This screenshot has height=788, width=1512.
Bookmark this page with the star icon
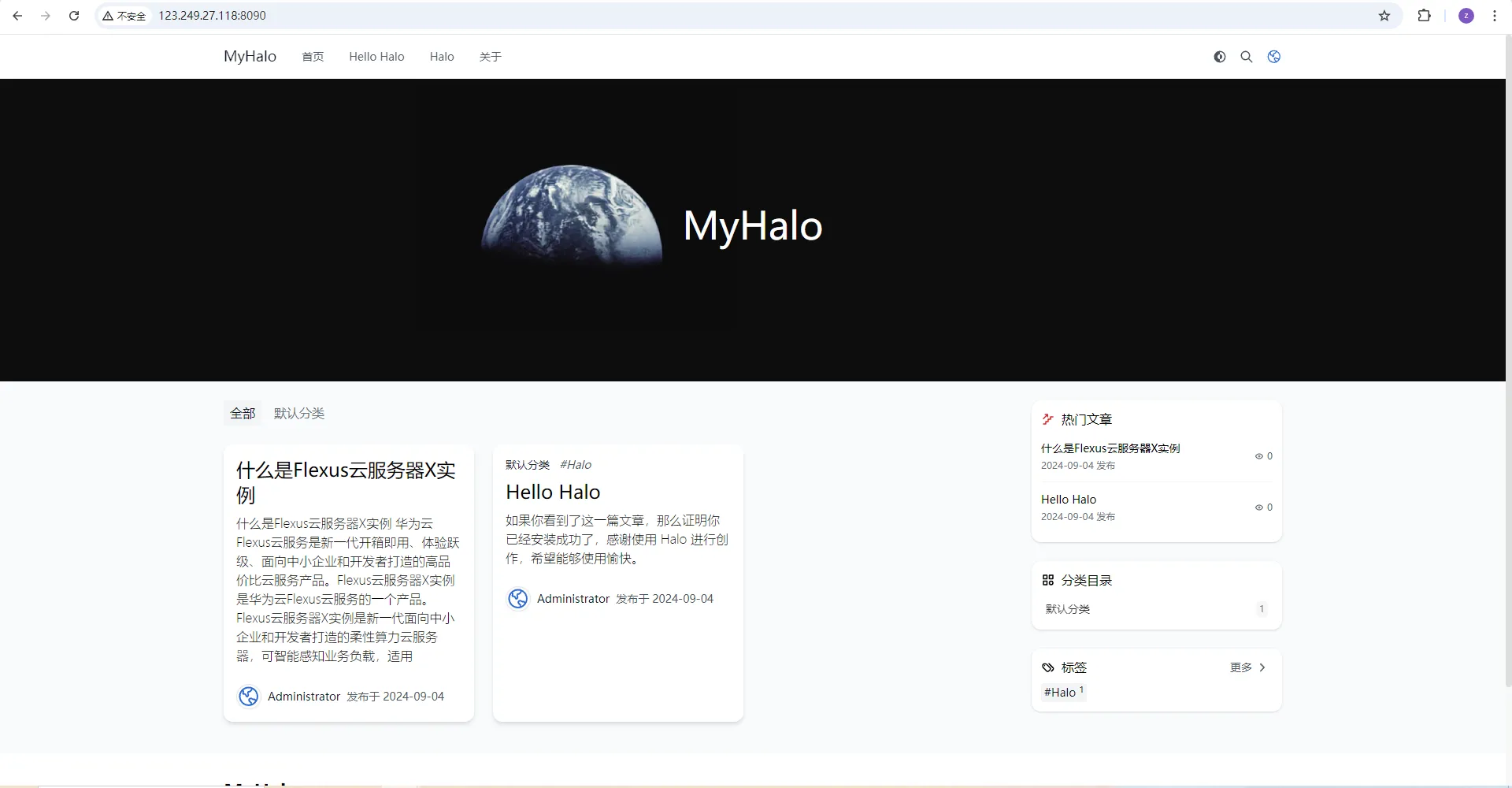pyautogui.click(x=1384, y=16)
